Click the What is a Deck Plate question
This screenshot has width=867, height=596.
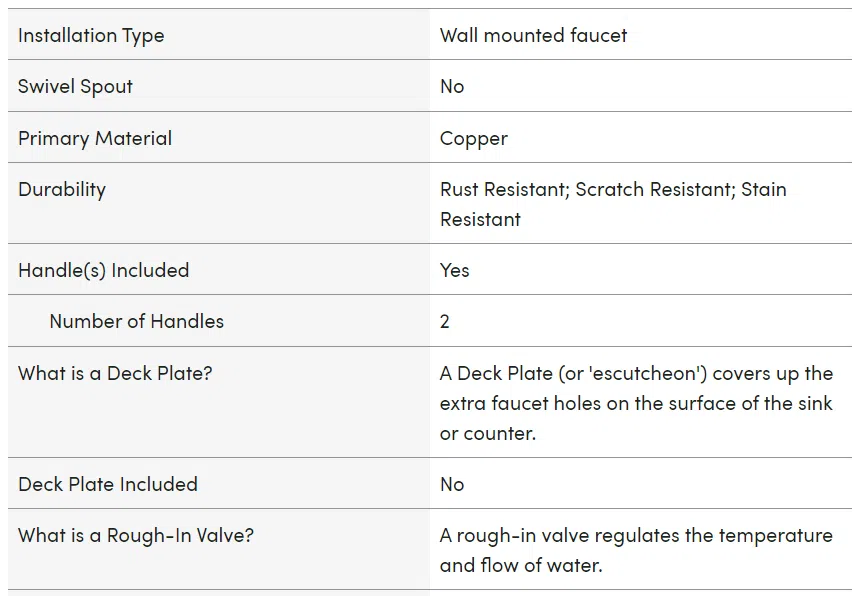click(x=115, y=373)
